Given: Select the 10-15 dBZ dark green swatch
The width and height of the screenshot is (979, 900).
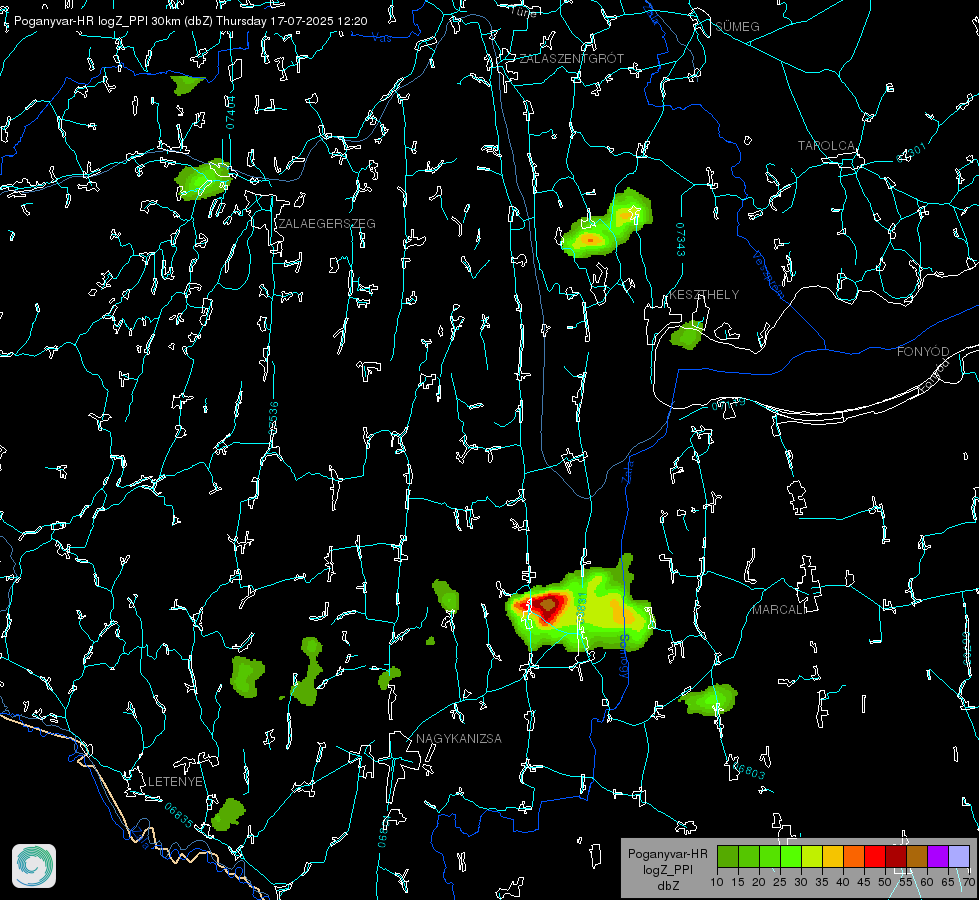Looking at the screenshot, I should pyautogui.click(x=728, y=856).
